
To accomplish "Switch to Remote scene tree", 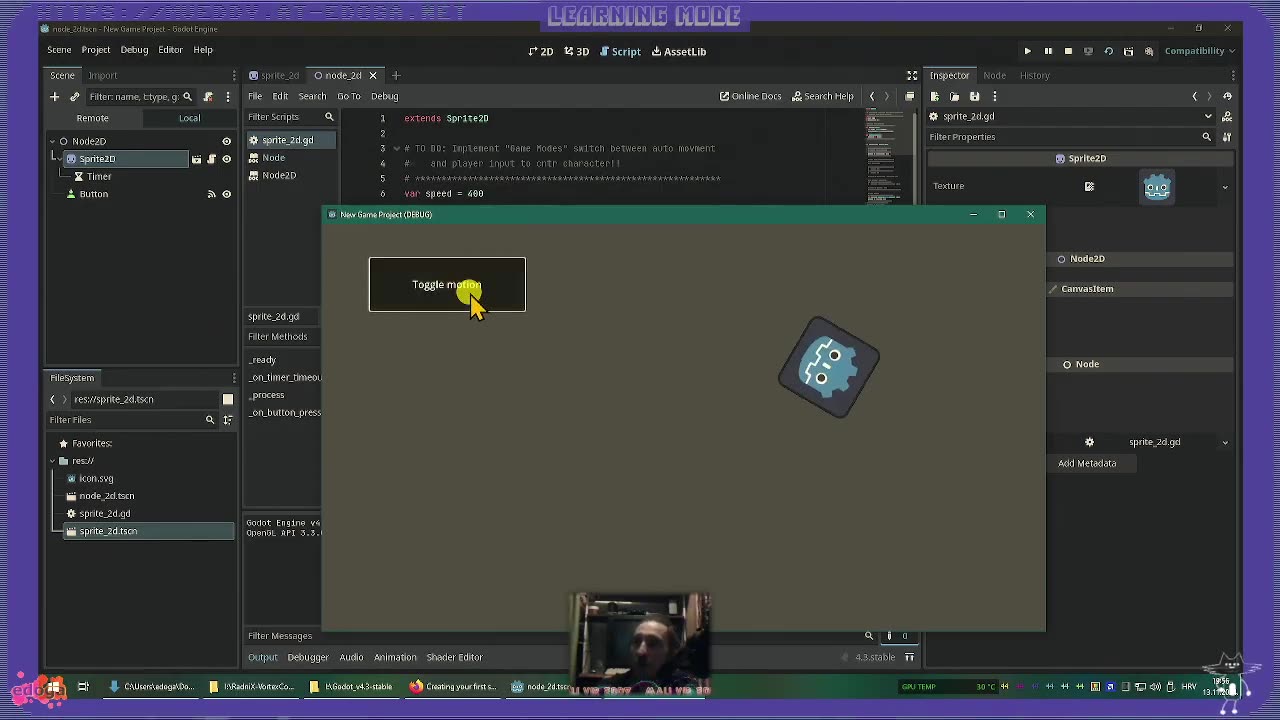I will coord(92,118).
